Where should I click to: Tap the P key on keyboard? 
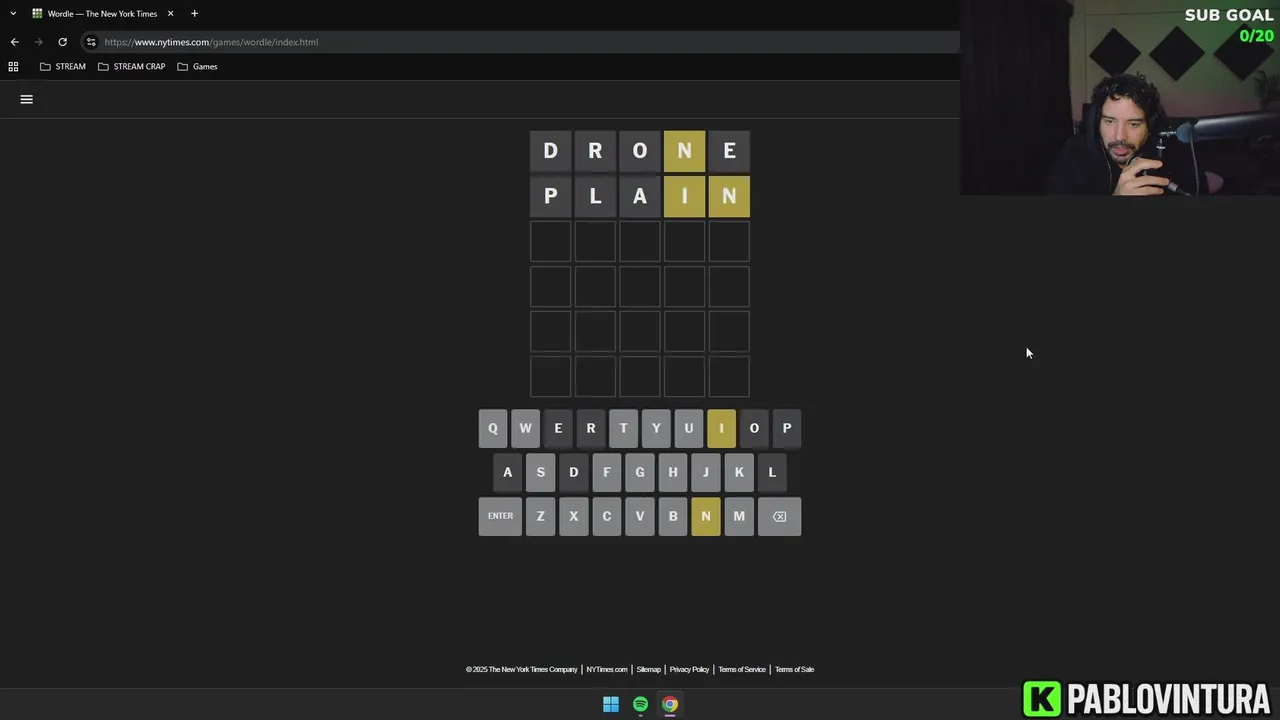786,428
